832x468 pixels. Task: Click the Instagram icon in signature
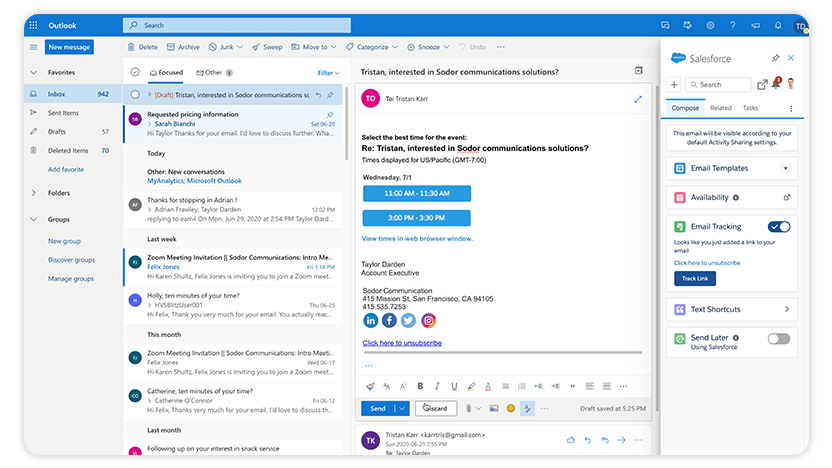click(x=428, y=320)
